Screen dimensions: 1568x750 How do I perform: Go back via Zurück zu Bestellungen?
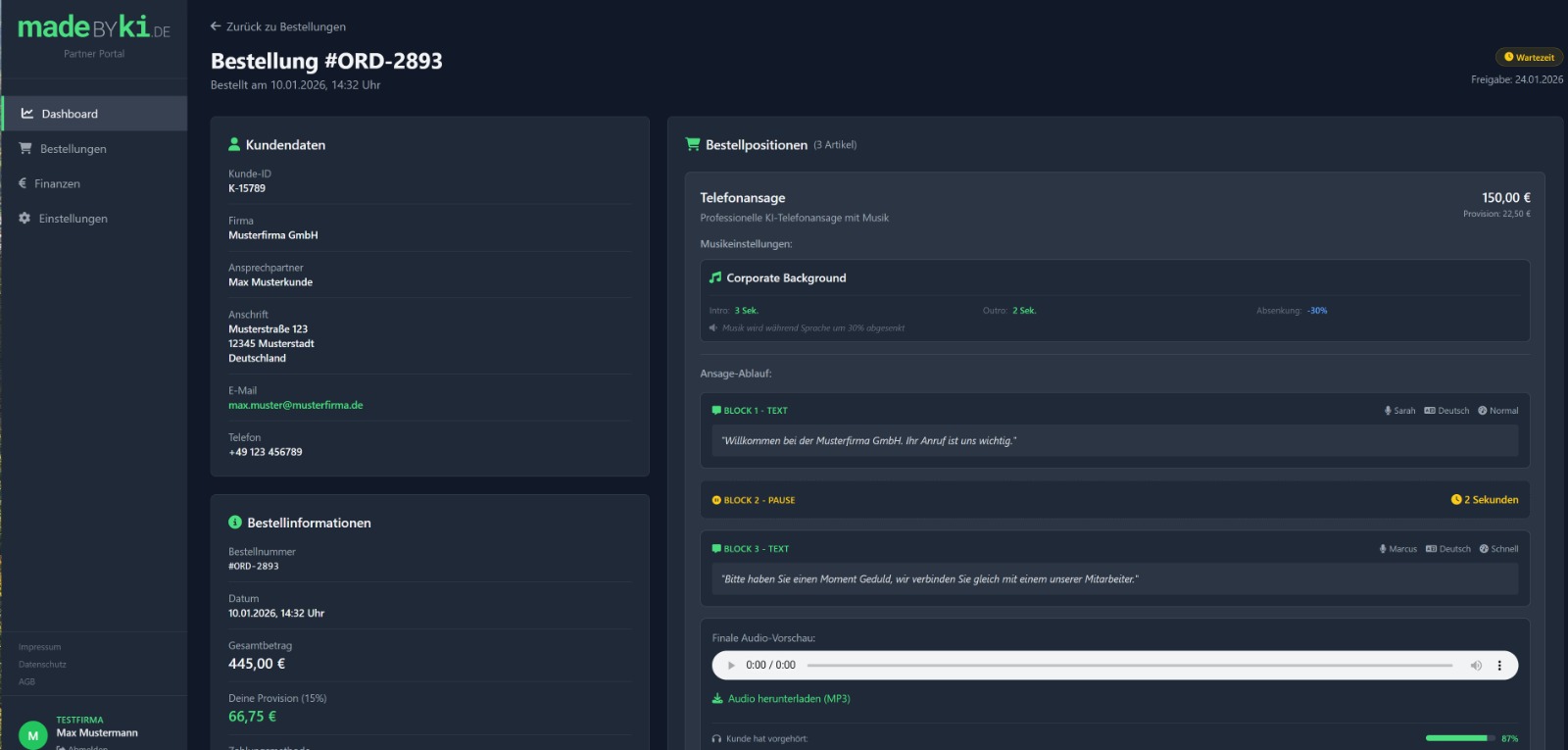(x=278, y=26)
